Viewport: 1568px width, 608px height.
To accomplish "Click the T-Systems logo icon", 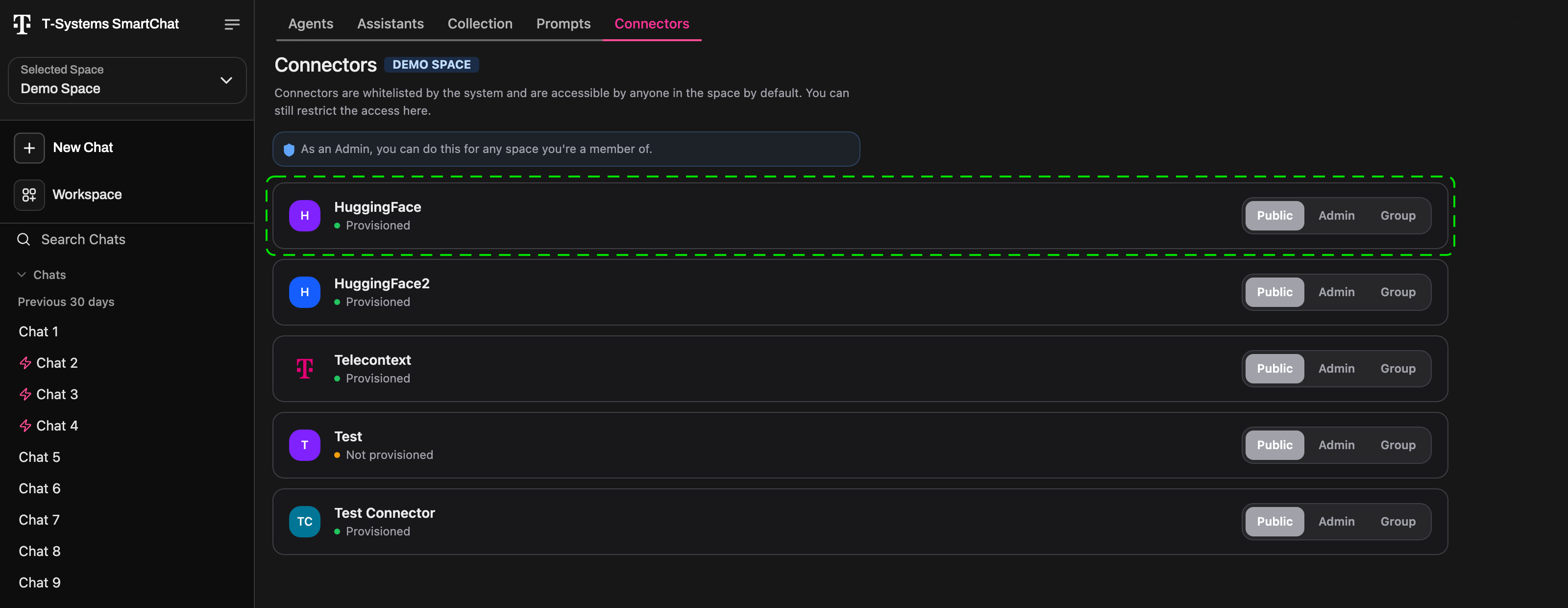I will pos(22,24).
